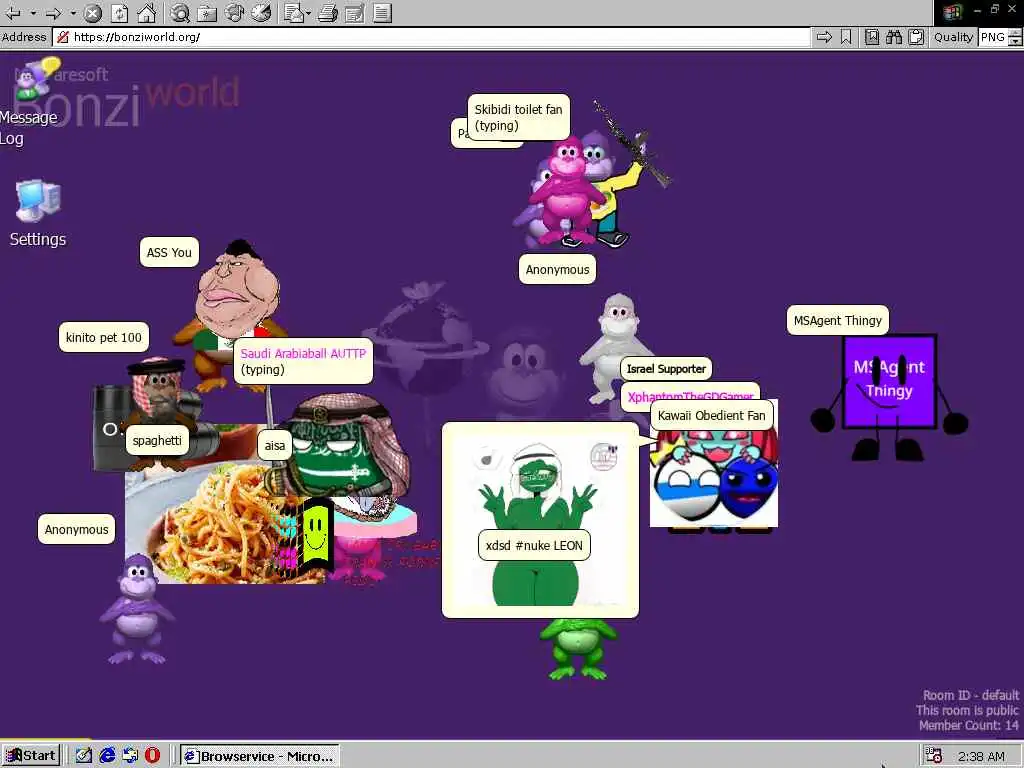Click the Go arrow beside the address bar
The height and width of the screenshot is (768, 1024).
824,37
